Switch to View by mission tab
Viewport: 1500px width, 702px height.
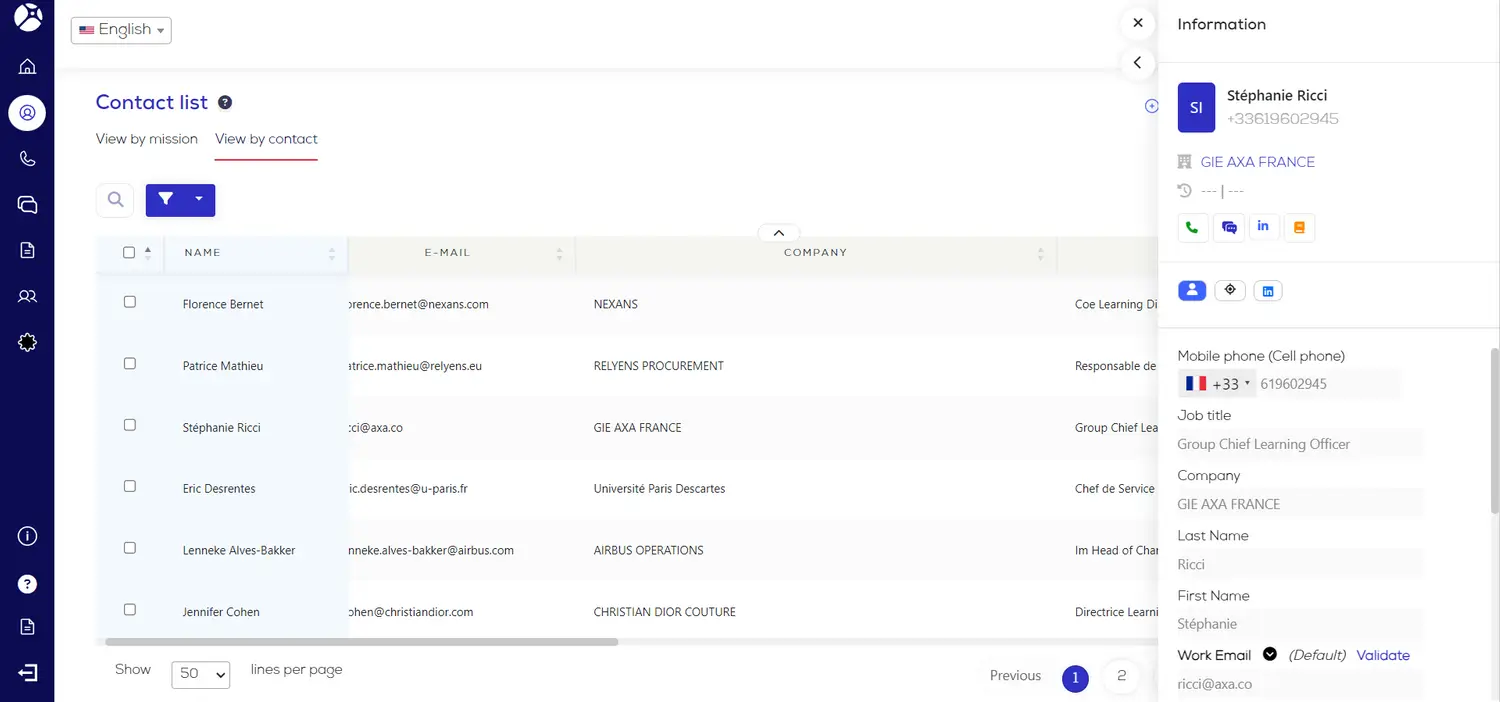click(x=147, y=139)
